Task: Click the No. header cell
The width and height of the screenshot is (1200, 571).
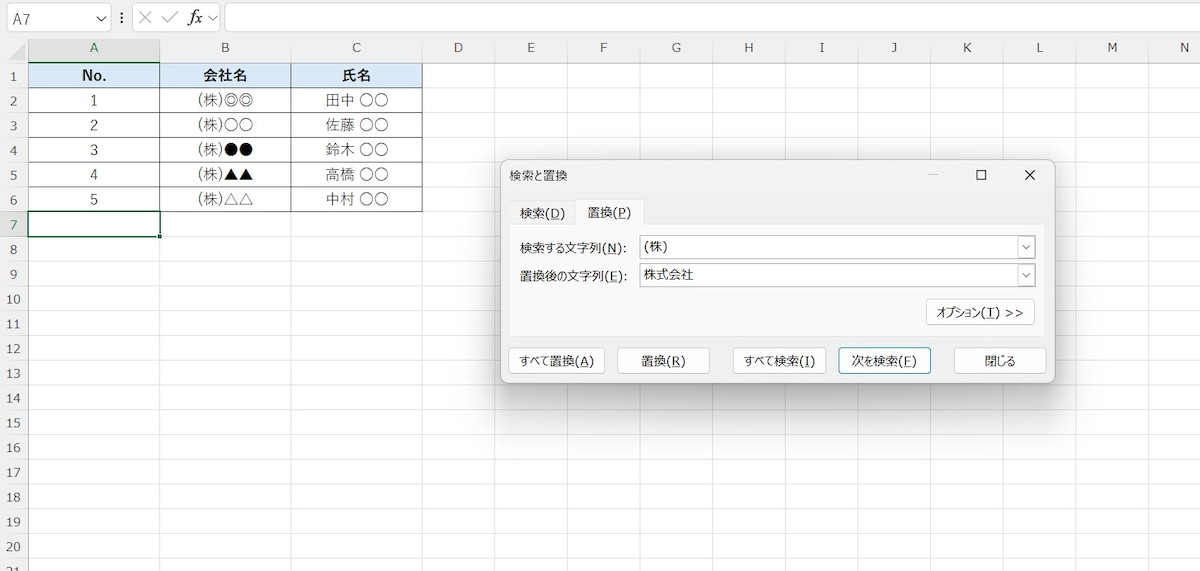Action: (x=94, y=75)
